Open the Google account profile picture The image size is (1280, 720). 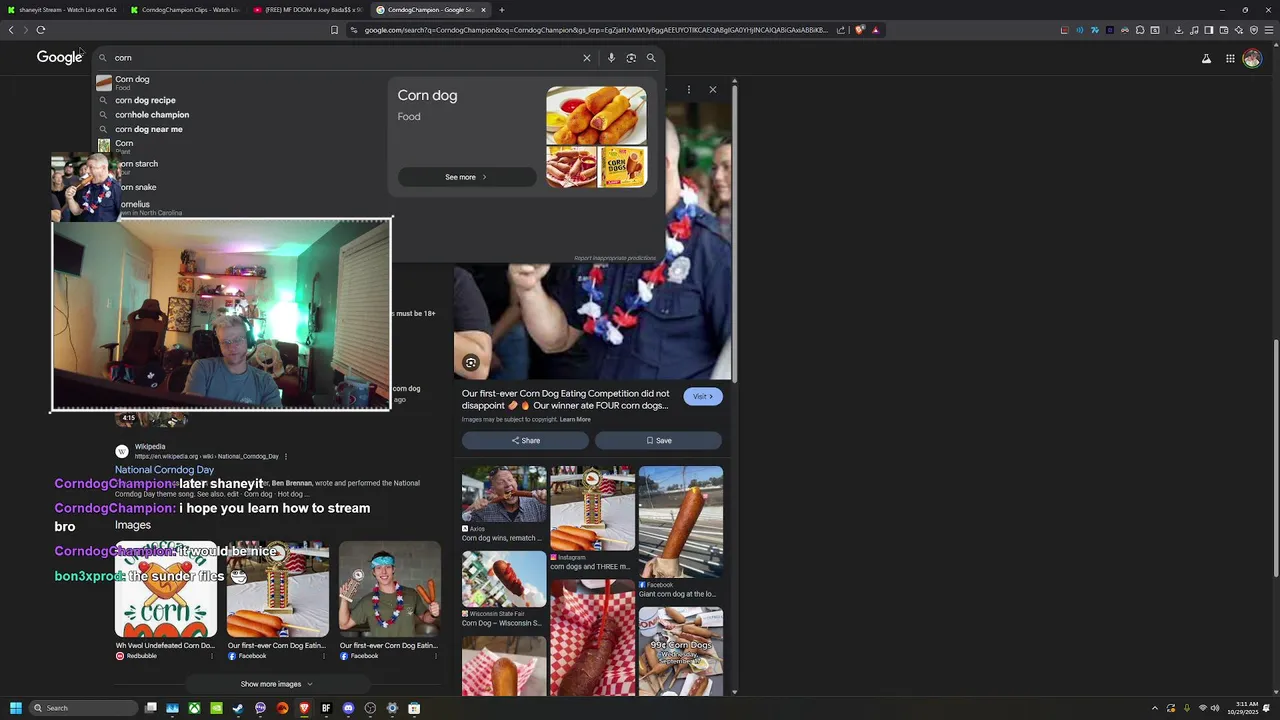click(x=1252, y=59)
